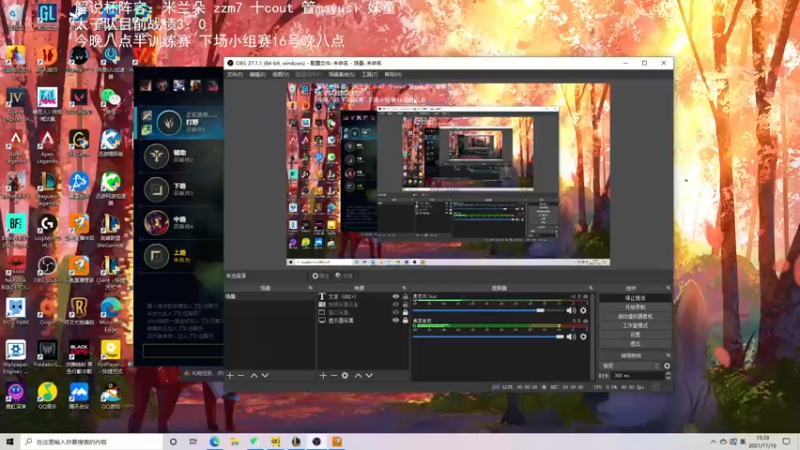
Task: Add a new scene with the plus icon in the Scenes panel
Action: pos(230,376)
